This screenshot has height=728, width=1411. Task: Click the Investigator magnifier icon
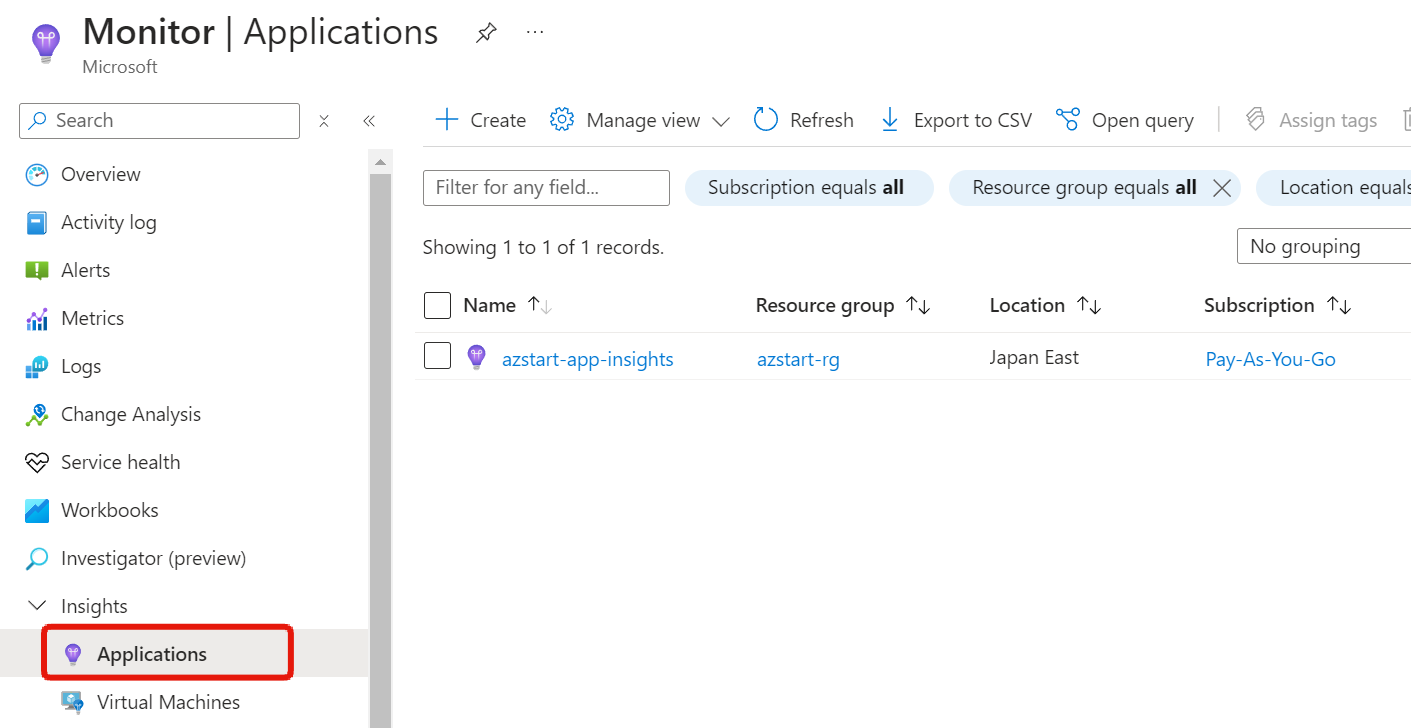tap(37, 559)
